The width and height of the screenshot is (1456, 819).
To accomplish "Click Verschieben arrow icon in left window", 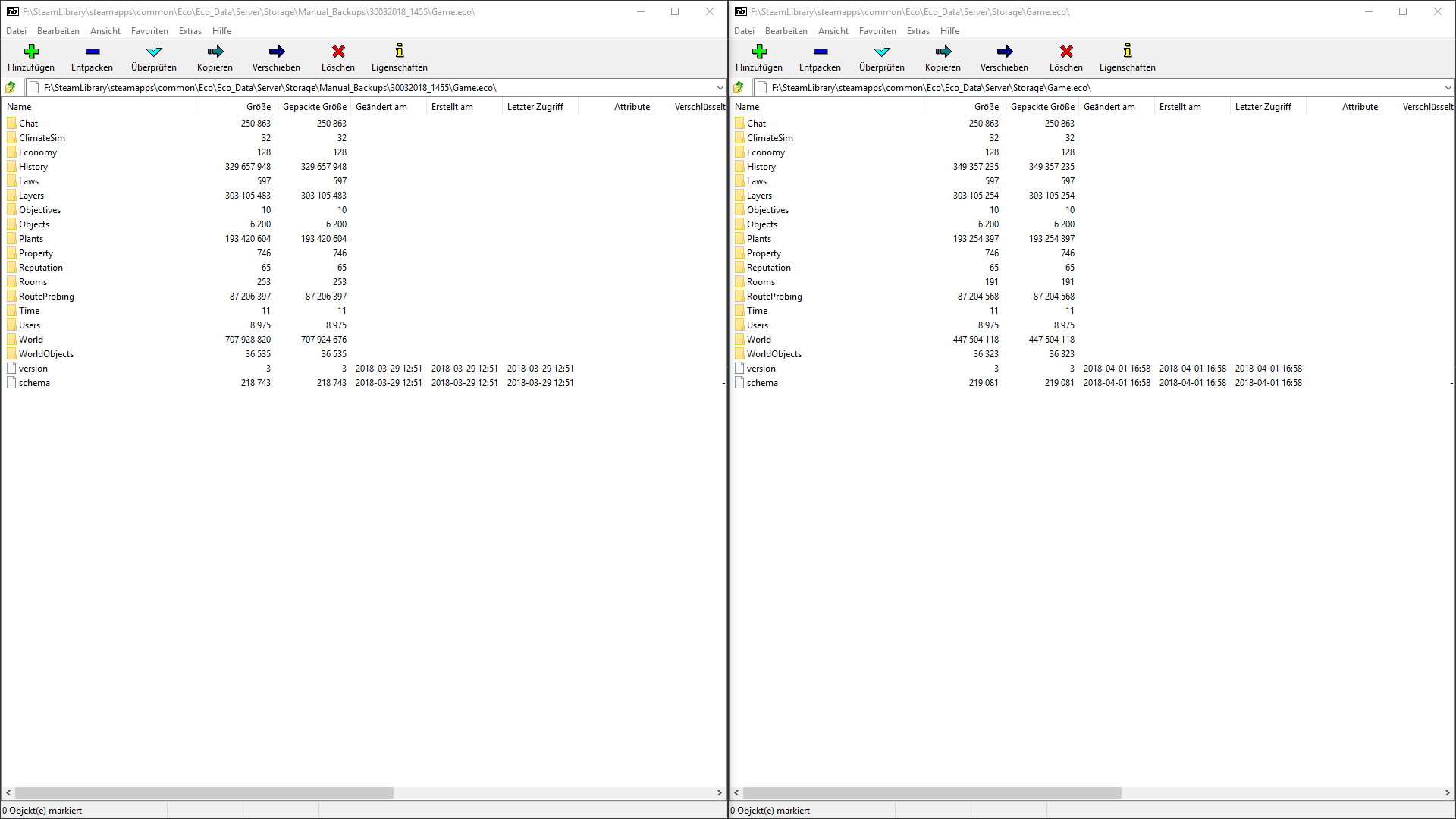I will click(276, 52).
